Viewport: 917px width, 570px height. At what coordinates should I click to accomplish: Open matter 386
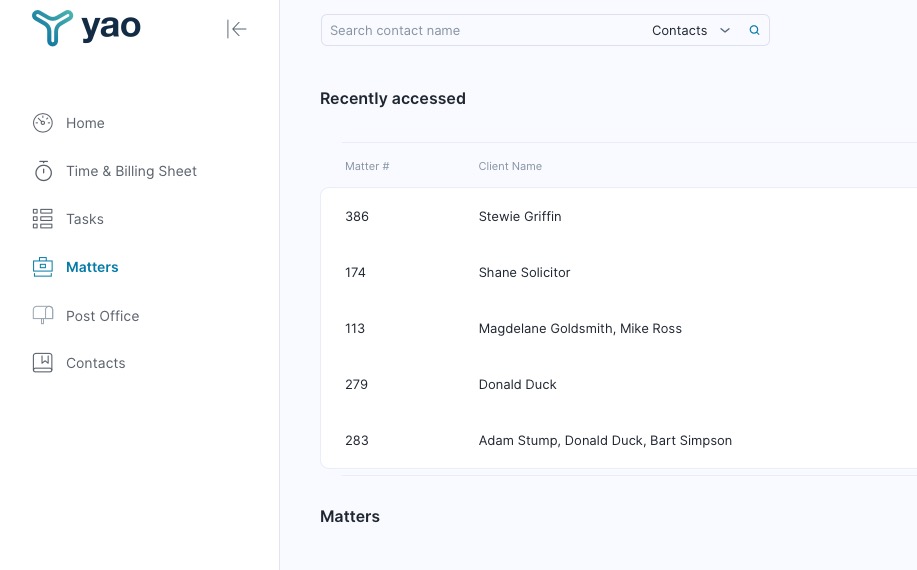point(357,216)
